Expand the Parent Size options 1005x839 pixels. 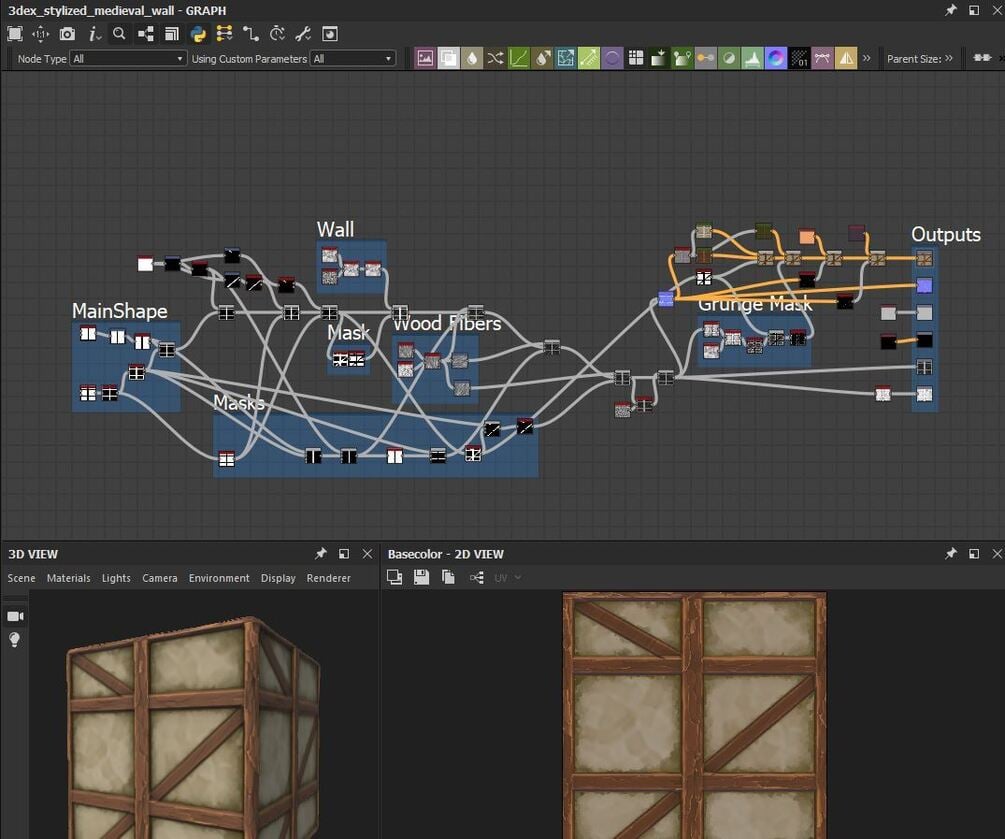(x=949, y=58)
